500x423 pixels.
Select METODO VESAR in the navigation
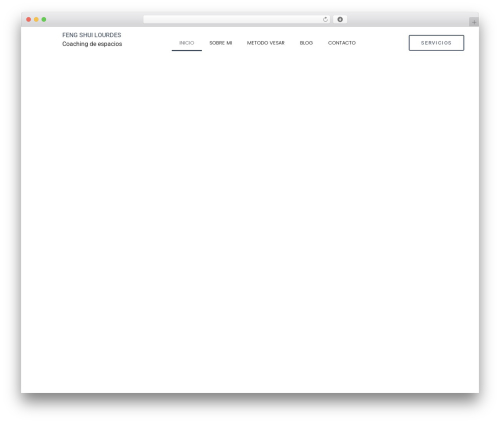point(266,43)
